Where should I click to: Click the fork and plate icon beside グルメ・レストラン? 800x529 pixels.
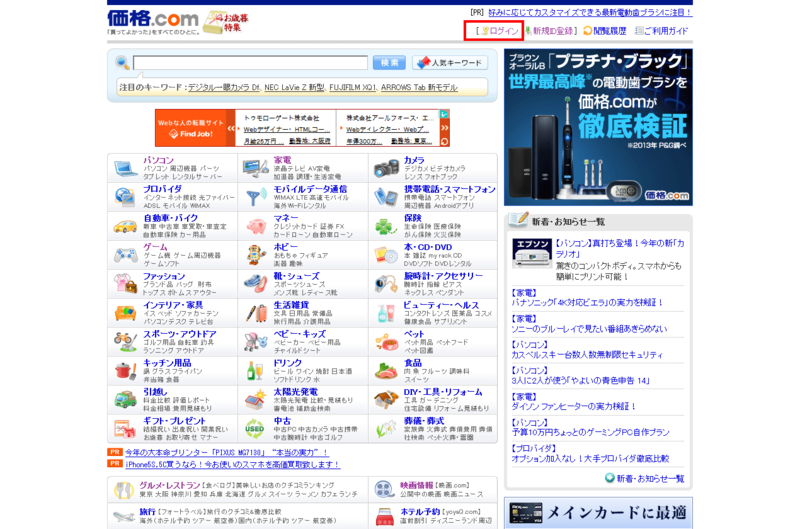tap(123, 490)
